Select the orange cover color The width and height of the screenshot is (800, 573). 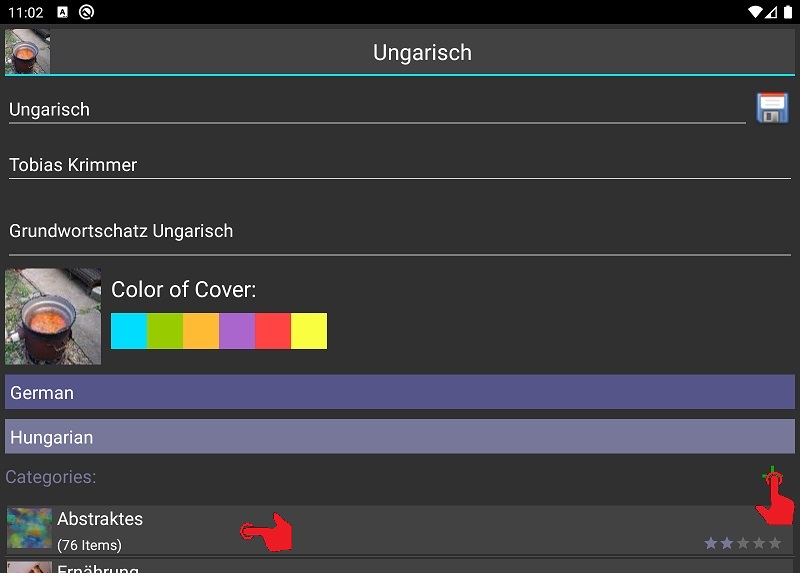click(201, 331)
